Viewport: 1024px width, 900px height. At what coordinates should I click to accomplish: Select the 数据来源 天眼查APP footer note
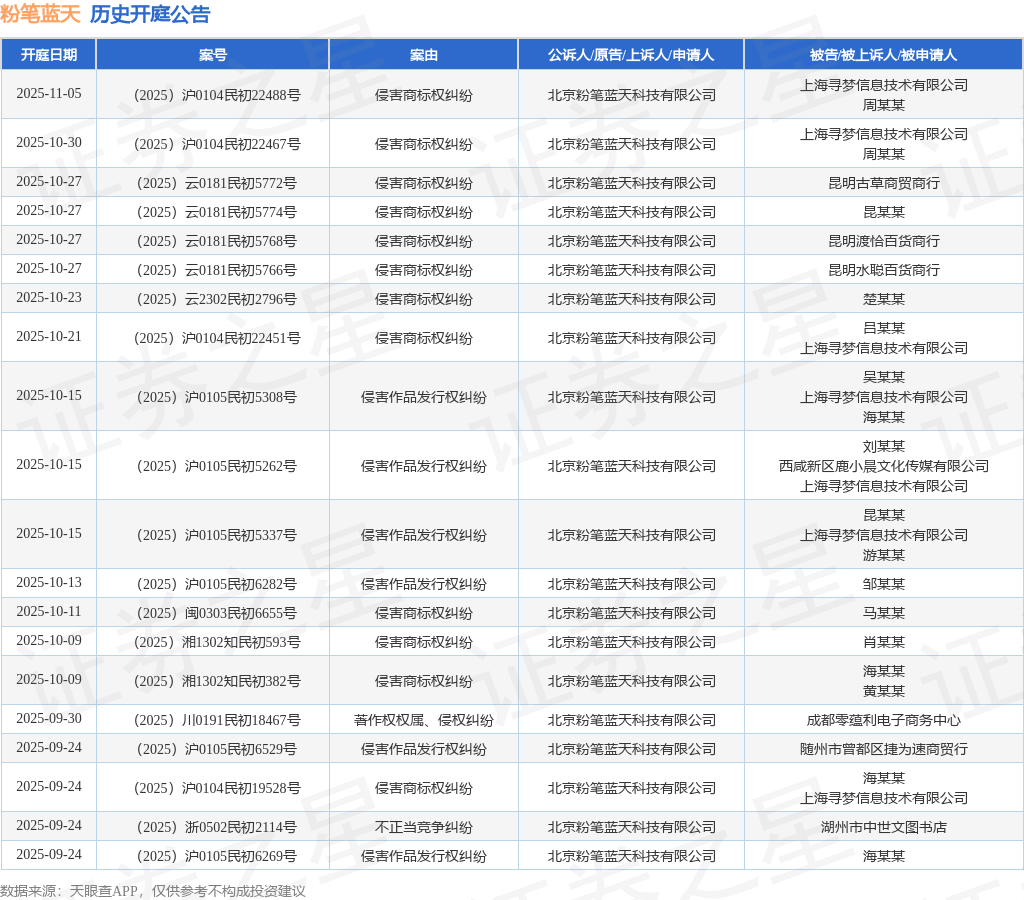tap(153, 891)
